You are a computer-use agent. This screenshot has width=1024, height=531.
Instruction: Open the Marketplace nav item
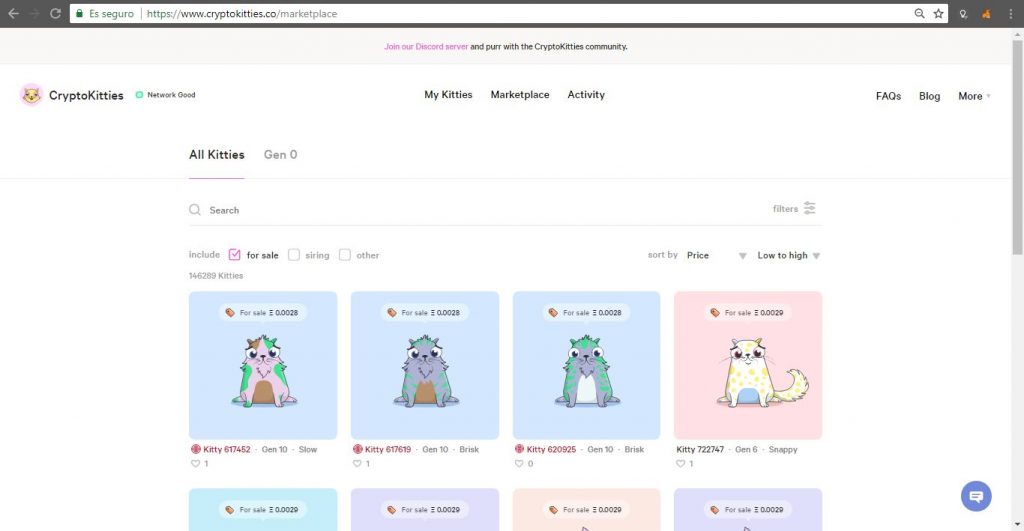pyautogui.click(x=520, y=95)
